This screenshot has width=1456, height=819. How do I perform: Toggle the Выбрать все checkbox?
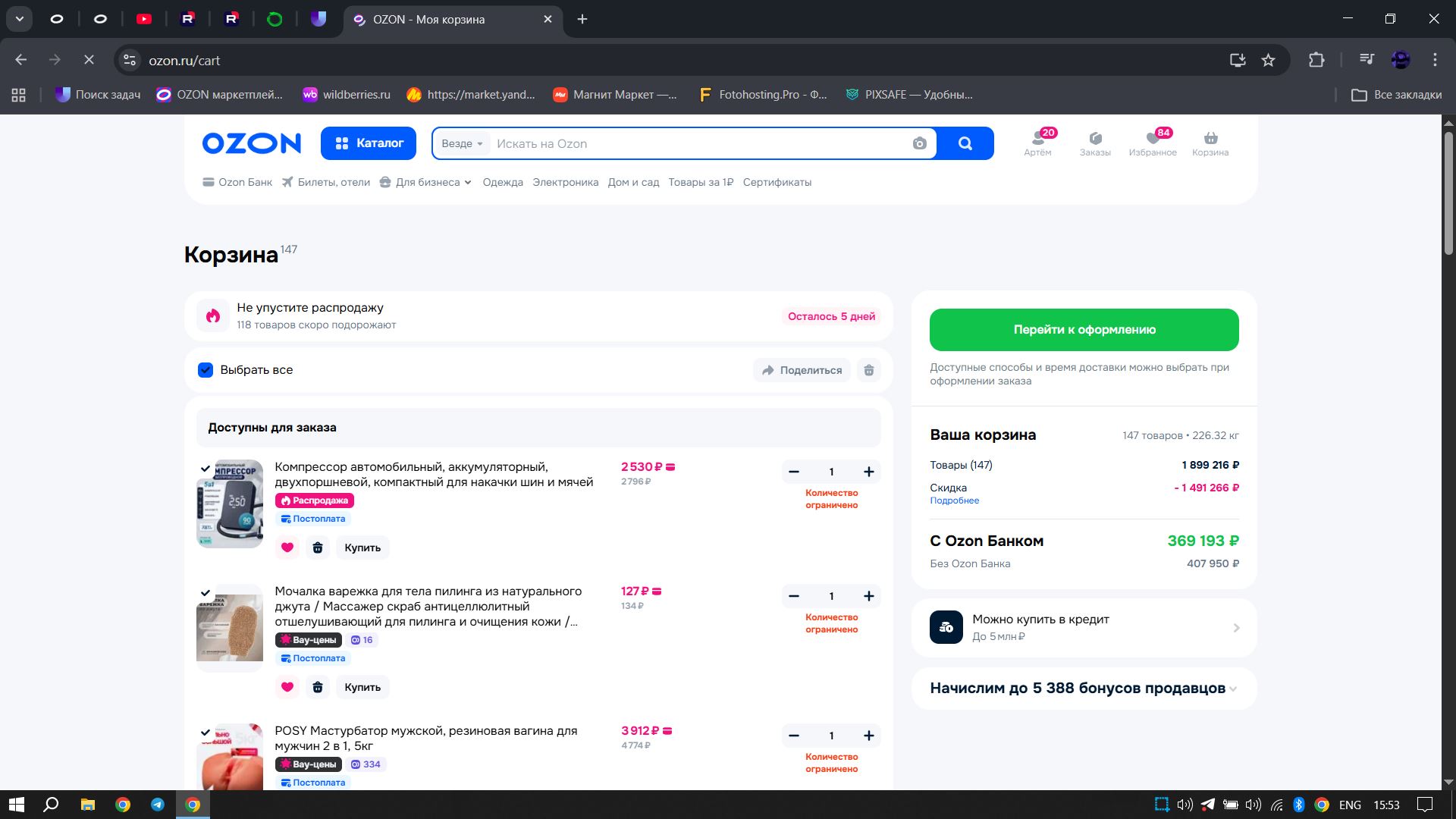tap(206, 370)
